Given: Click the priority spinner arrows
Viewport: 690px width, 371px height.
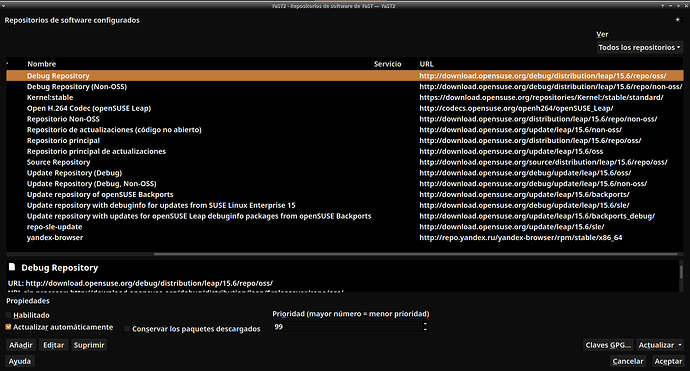Looking at the screenshot, I should click(425, 327).
